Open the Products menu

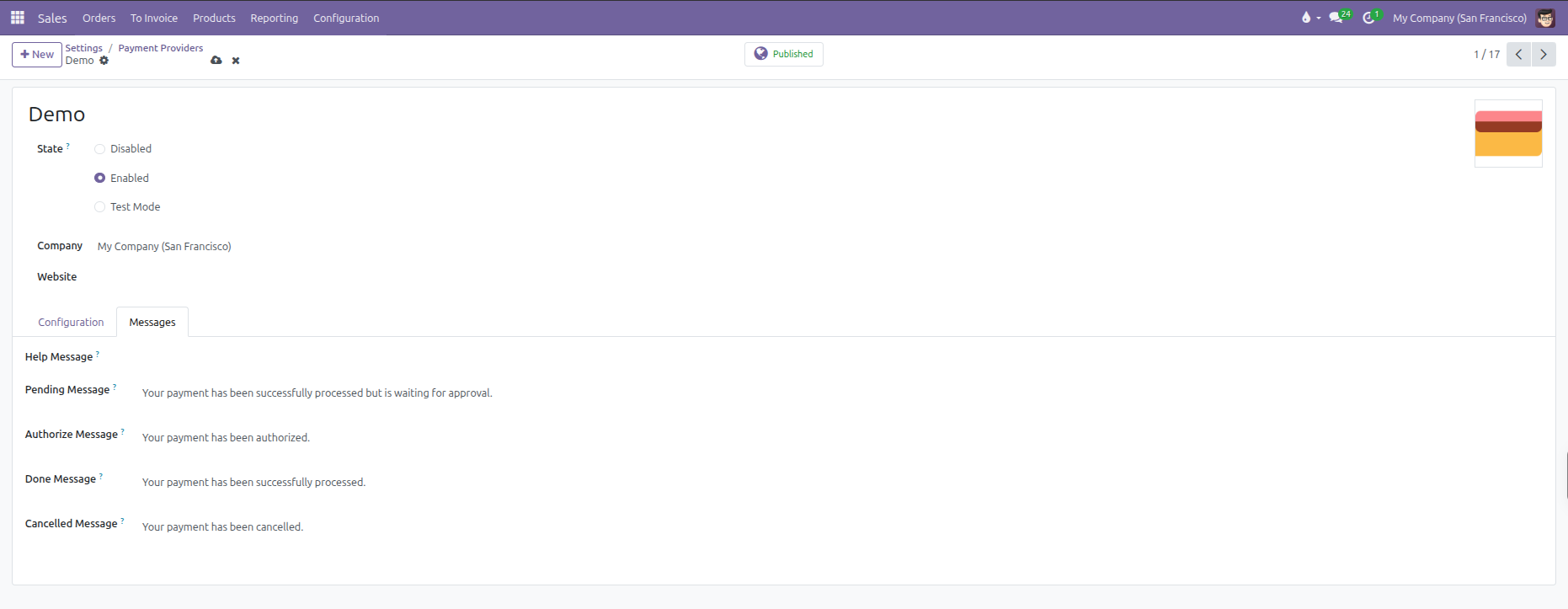[x=214, y=18]
